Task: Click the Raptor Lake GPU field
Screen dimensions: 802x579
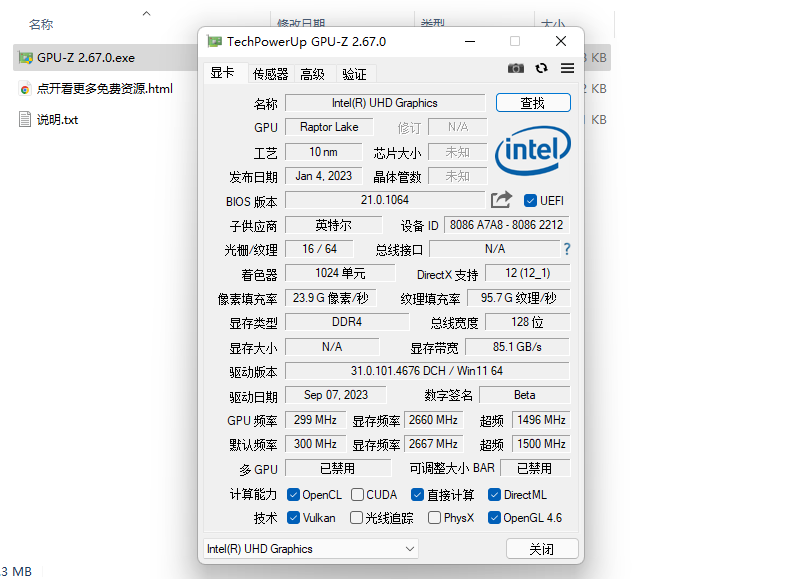Action: coord(329,127)
